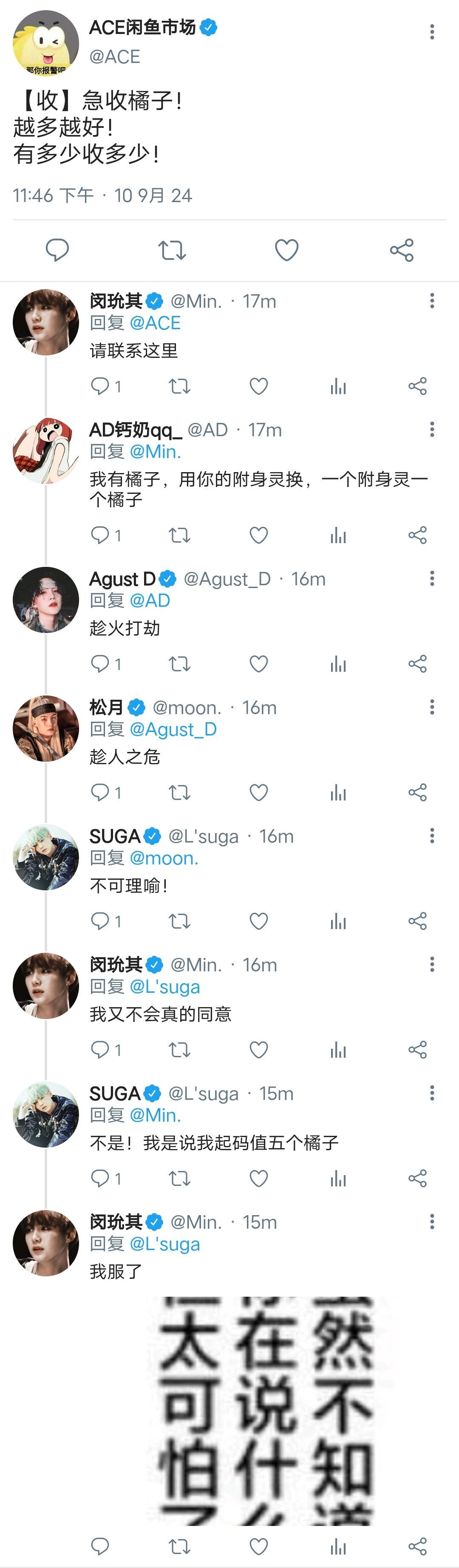Like the 请联系这里 reply
This screenshot has height=1568, width=459.
coord(258,386)
